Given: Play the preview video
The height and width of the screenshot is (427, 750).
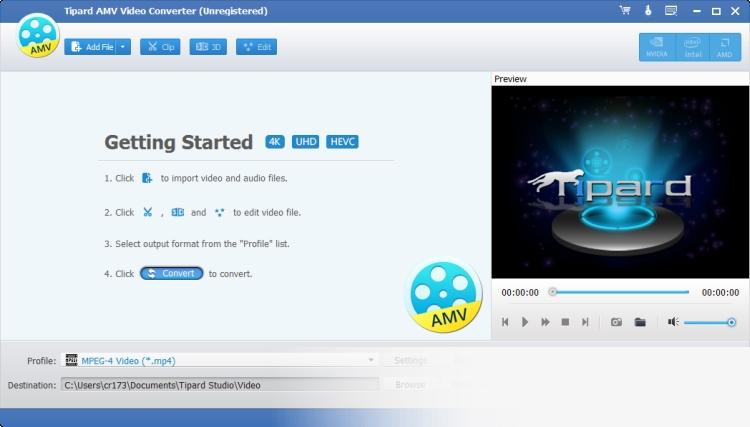Looking at the screenshot, I should (x=525, y=322).
